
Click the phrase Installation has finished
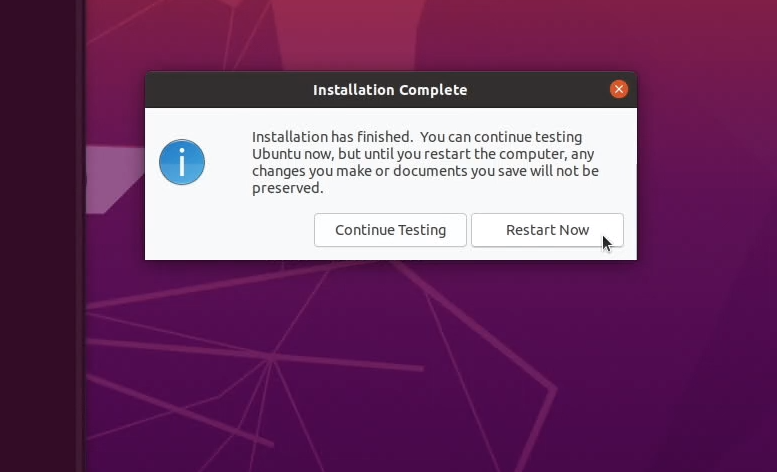pyautogui.click(x=332, y=137)
